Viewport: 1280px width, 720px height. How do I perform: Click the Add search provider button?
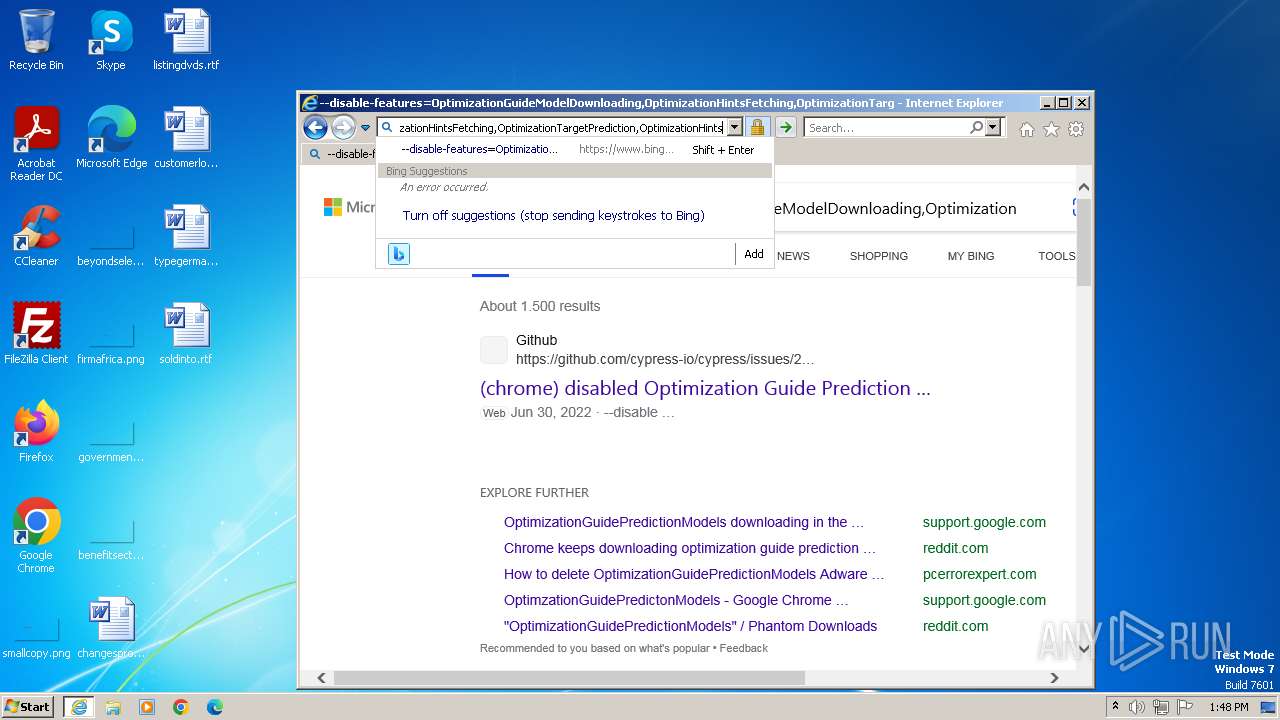click(754, 254)
